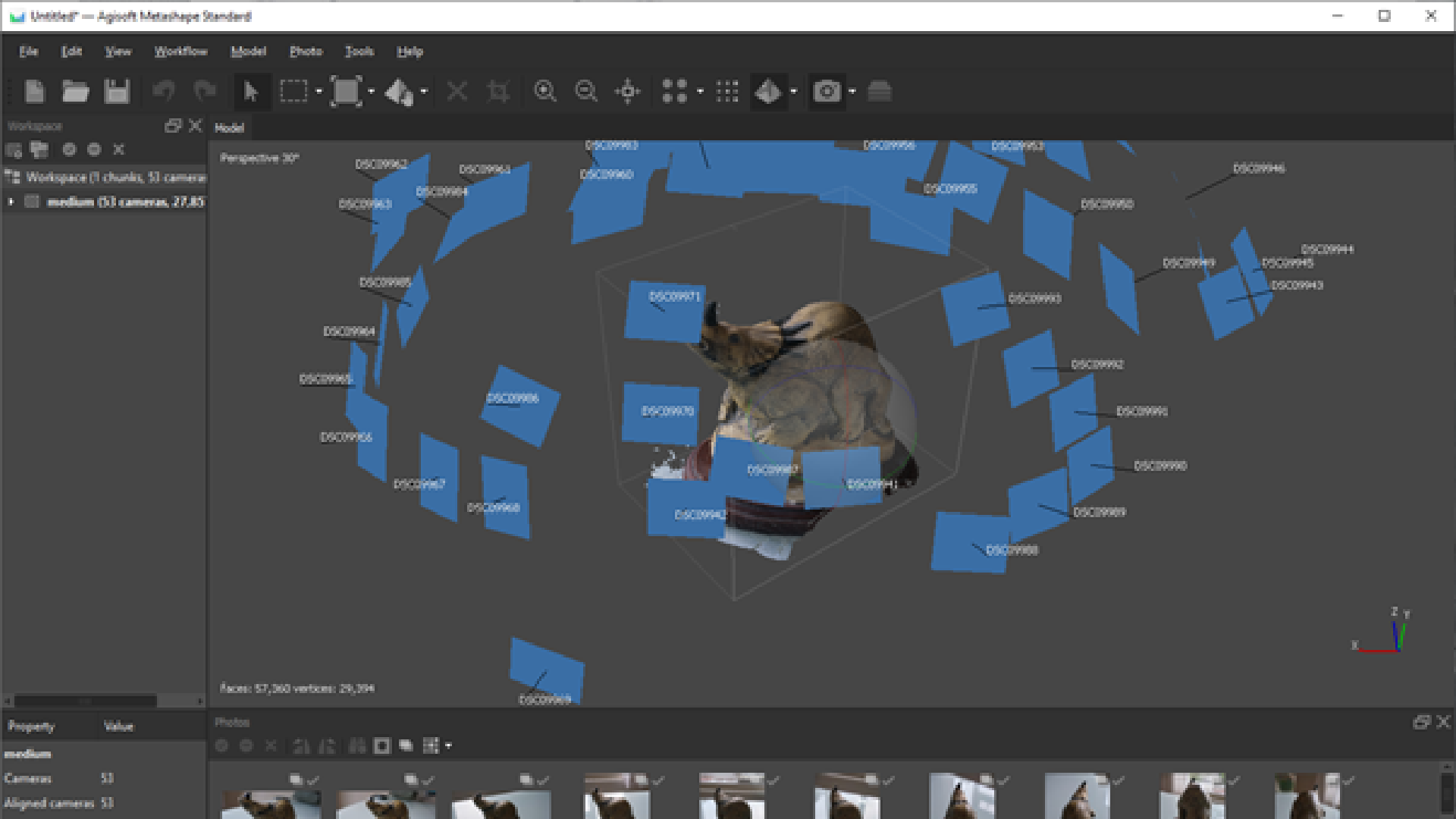Toggle the textured model view mode
The height and width of the screenshot is (819, 1456).
(x=768, y=92)
